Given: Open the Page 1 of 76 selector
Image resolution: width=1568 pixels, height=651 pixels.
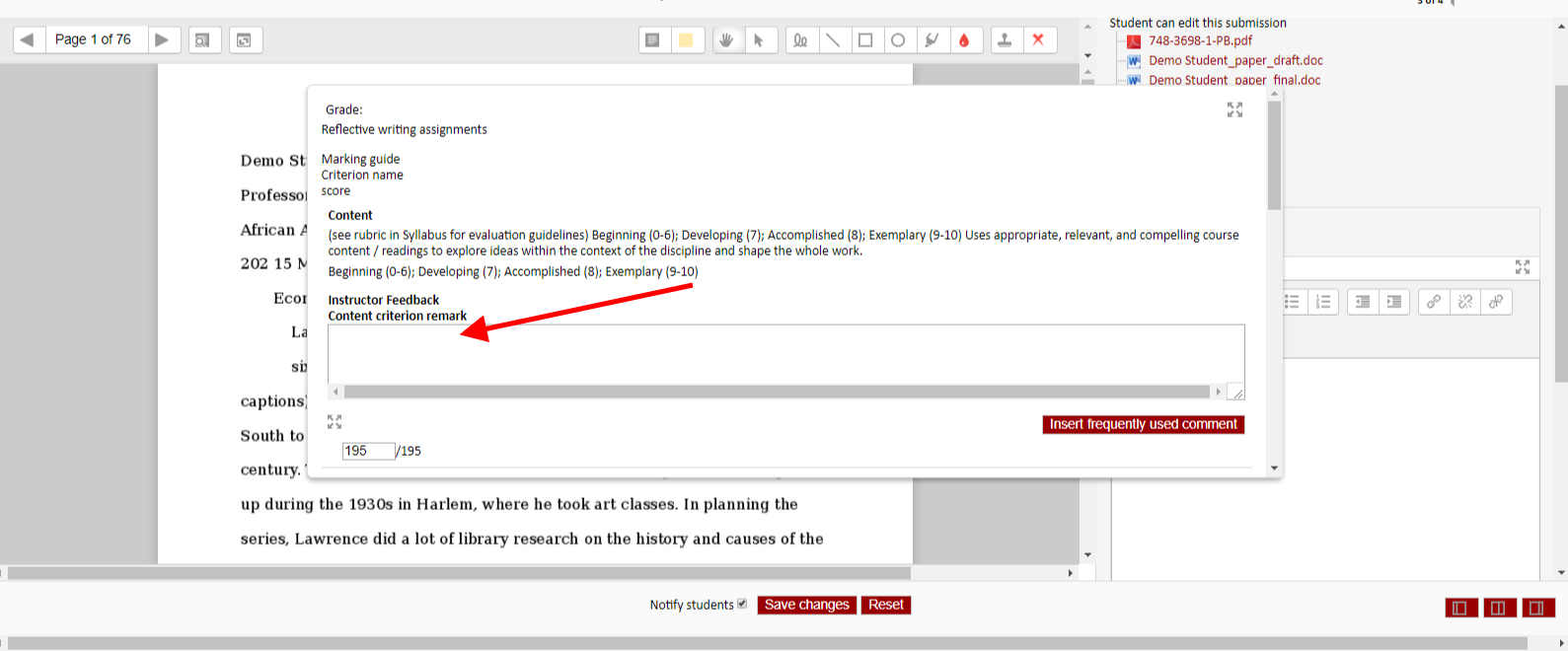Looking at the screenshot, I should coord(95,39).
